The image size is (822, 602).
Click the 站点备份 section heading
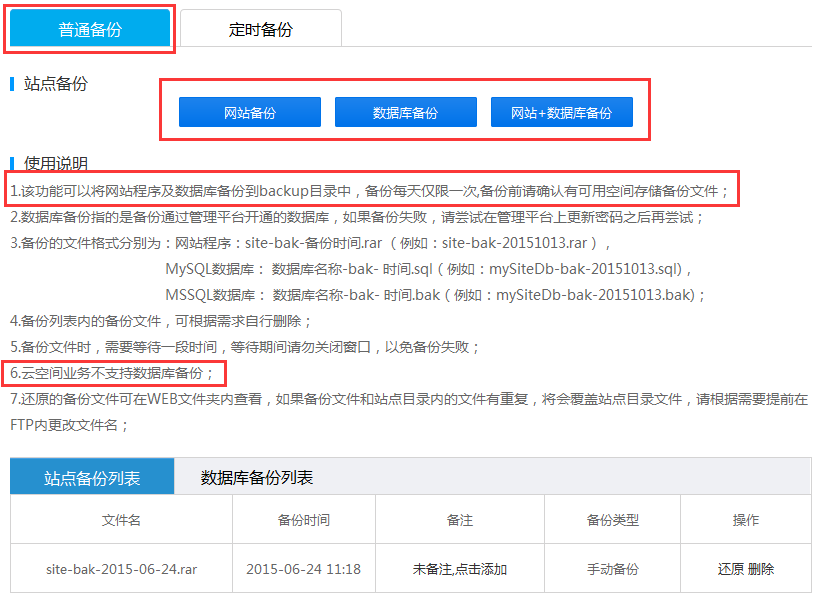click(x=55, y=84)
